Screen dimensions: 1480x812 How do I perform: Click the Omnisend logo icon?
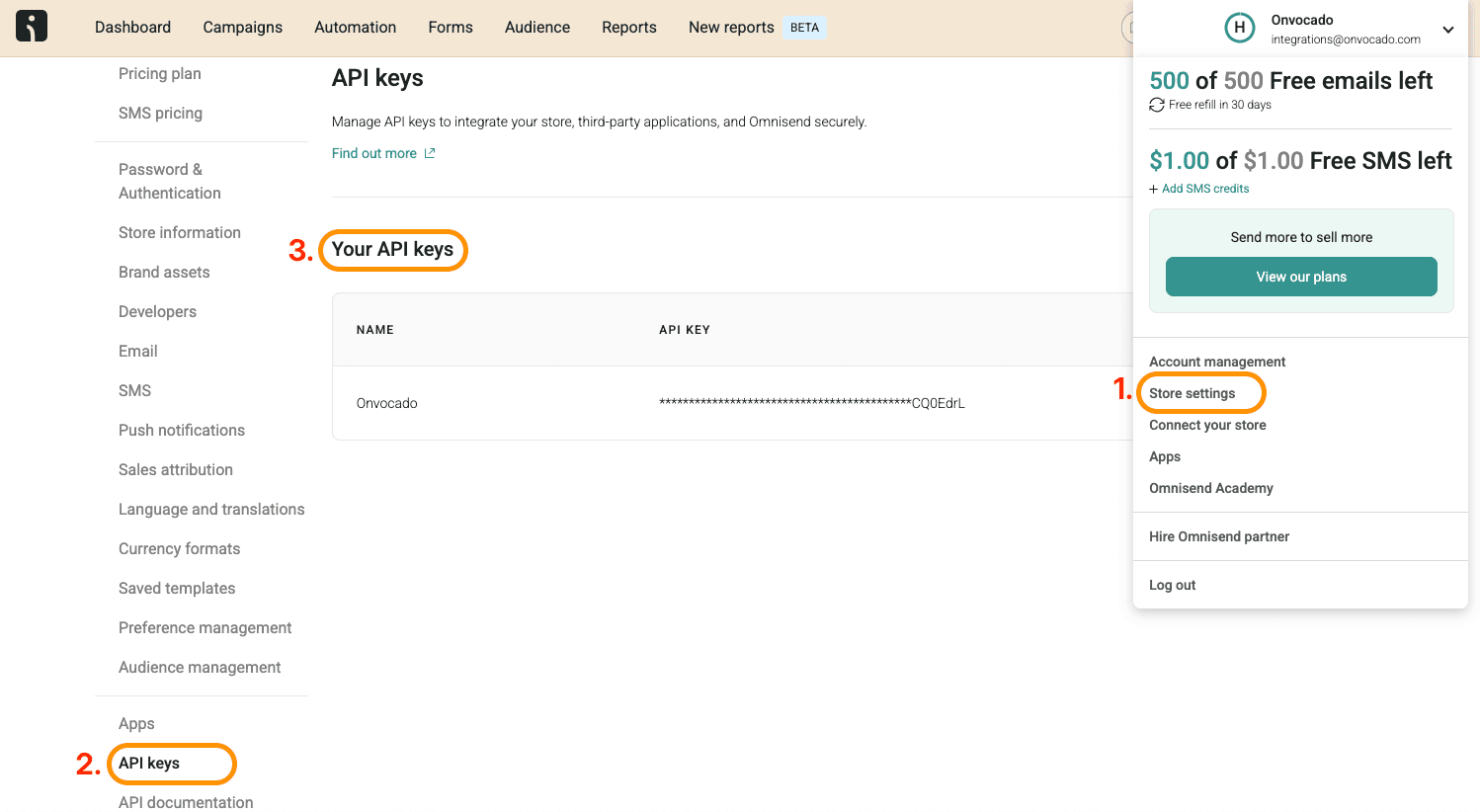(32, 27)
